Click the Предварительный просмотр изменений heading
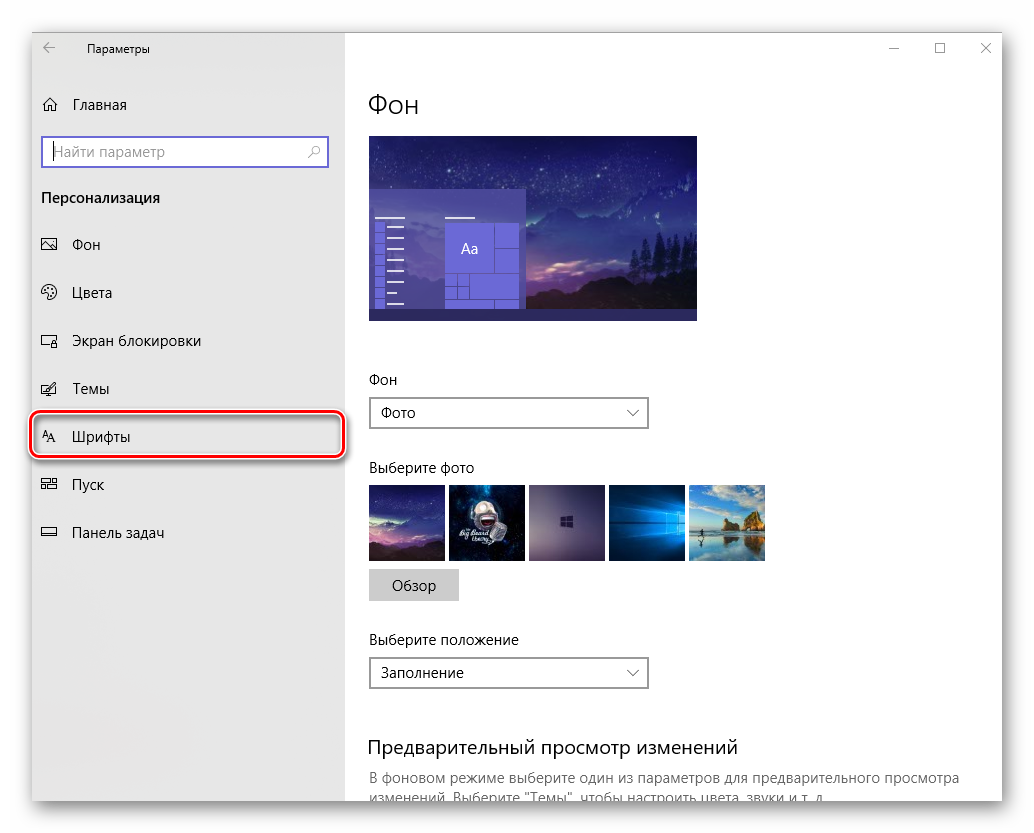Viewport: 1034px width, 833px height. (553, 747)
